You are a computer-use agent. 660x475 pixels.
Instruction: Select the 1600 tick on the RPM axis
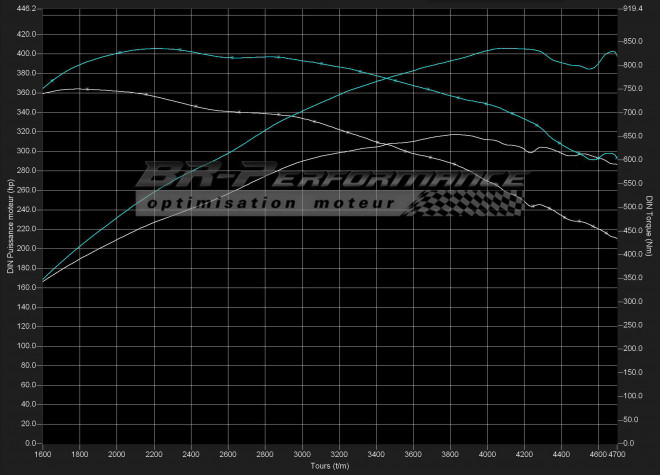point(43,456)
